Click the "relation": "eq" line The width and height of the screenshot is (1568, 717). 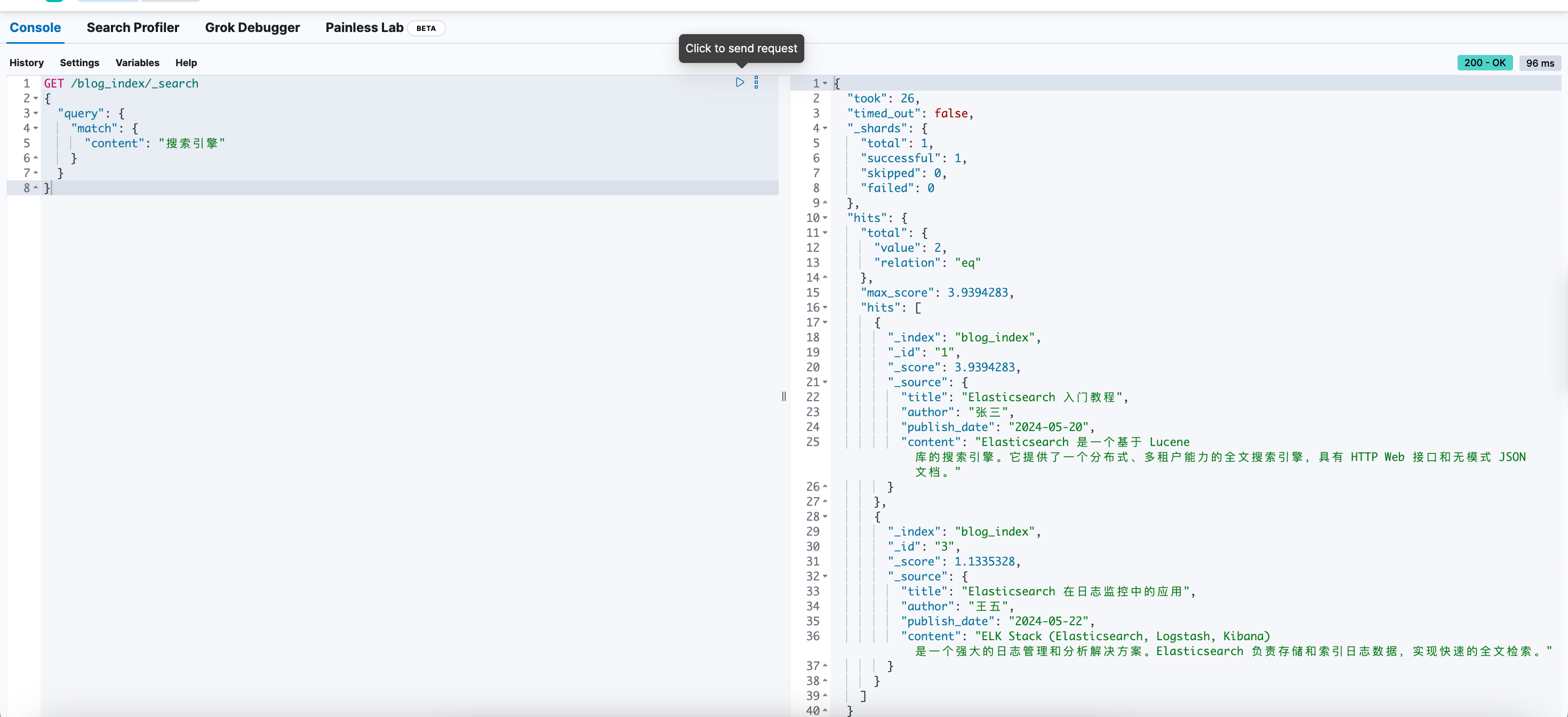pyautogui.click(x=927, y=263)
